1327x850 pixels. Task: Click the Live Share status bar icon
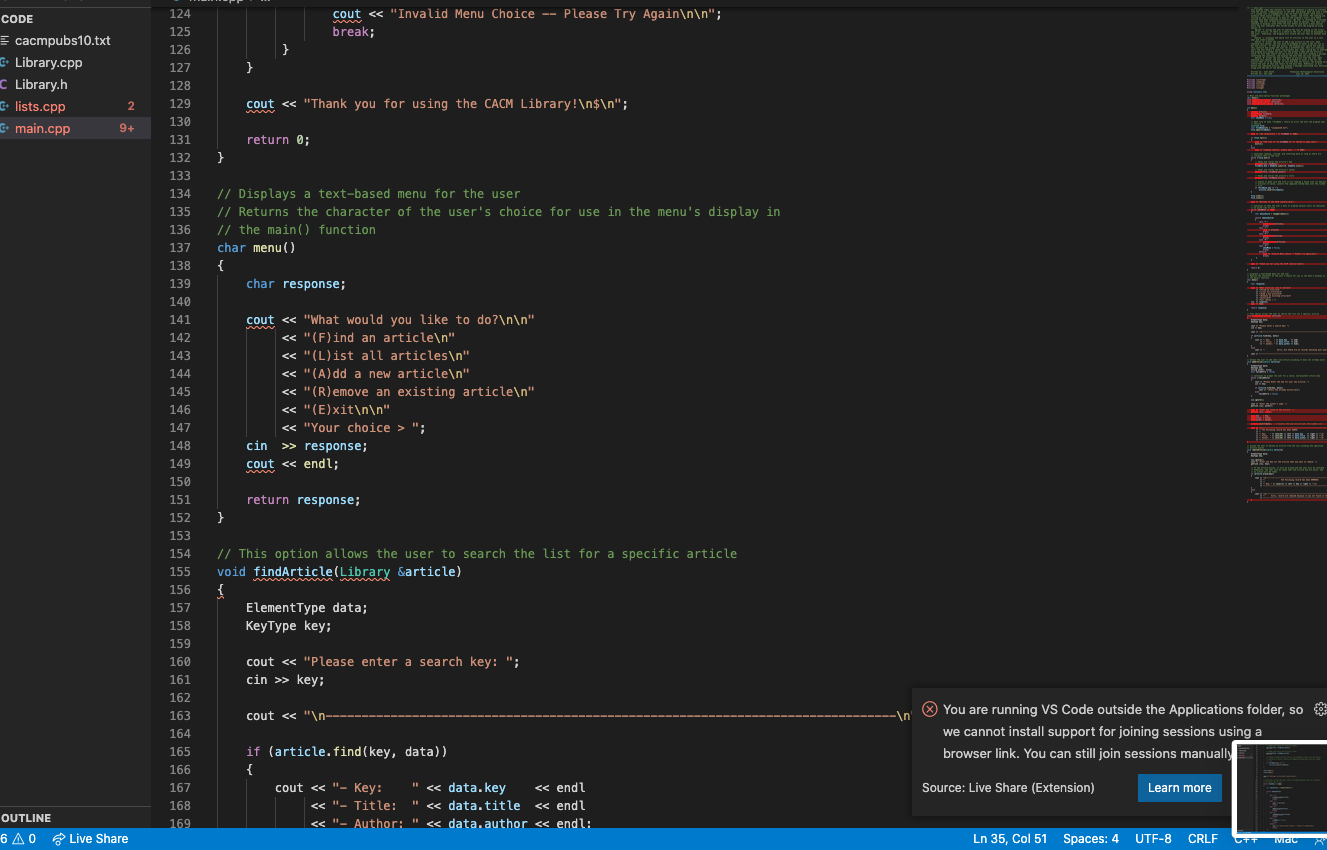point(90,839)
